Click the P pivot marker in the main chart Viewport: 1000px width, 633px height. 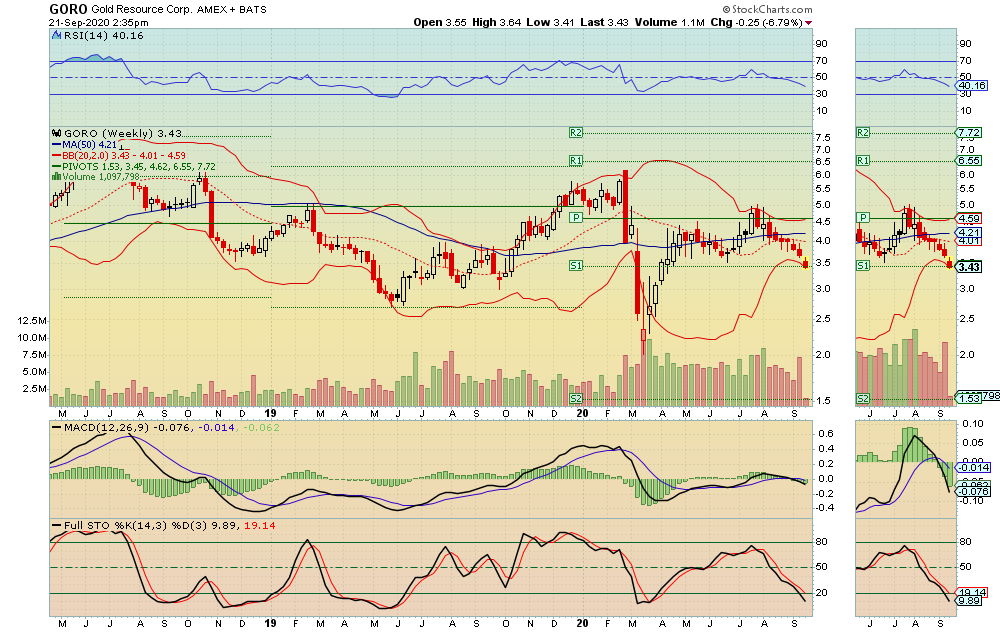coord(576,217)
